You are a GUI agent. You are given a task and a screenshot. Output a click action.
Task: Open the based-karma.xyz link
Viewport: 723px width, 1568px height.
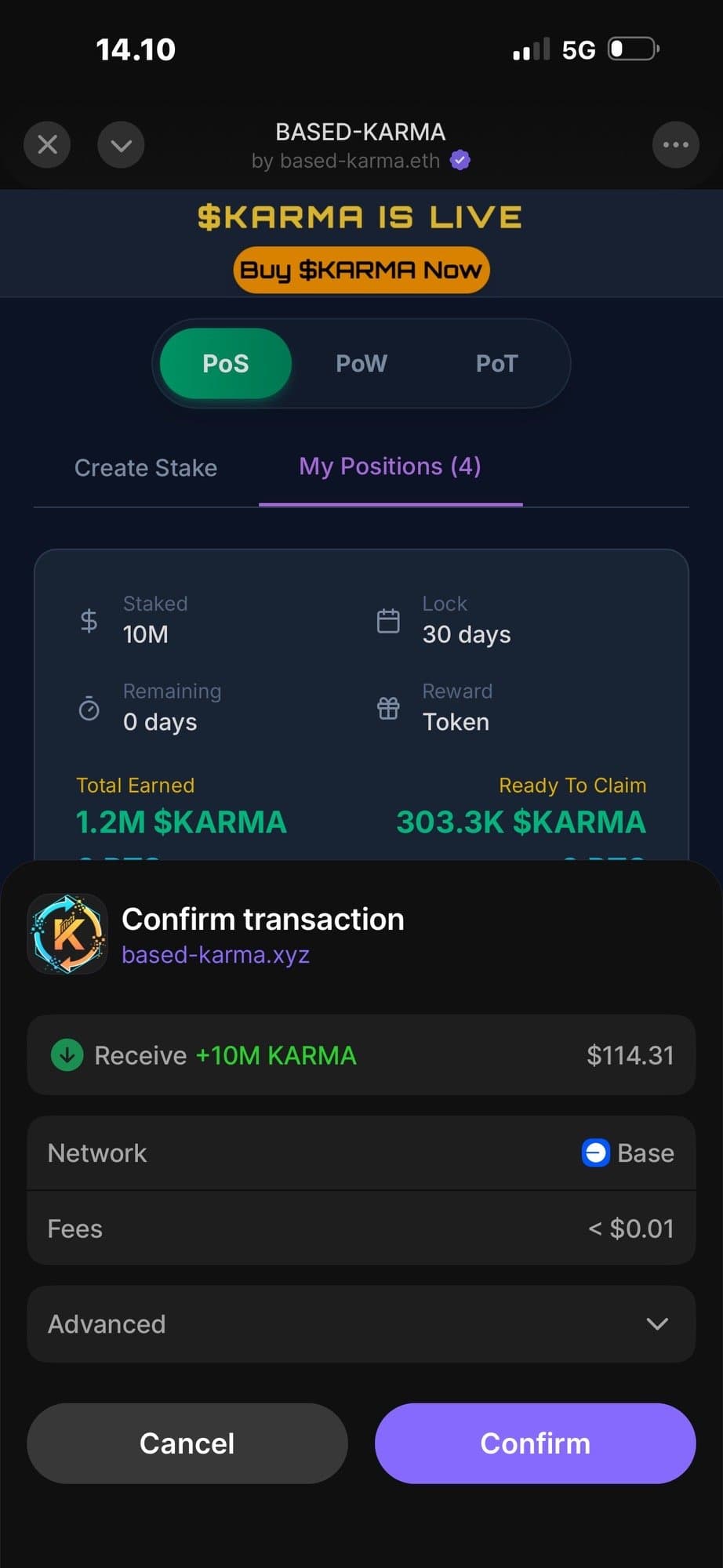[216, 955]
